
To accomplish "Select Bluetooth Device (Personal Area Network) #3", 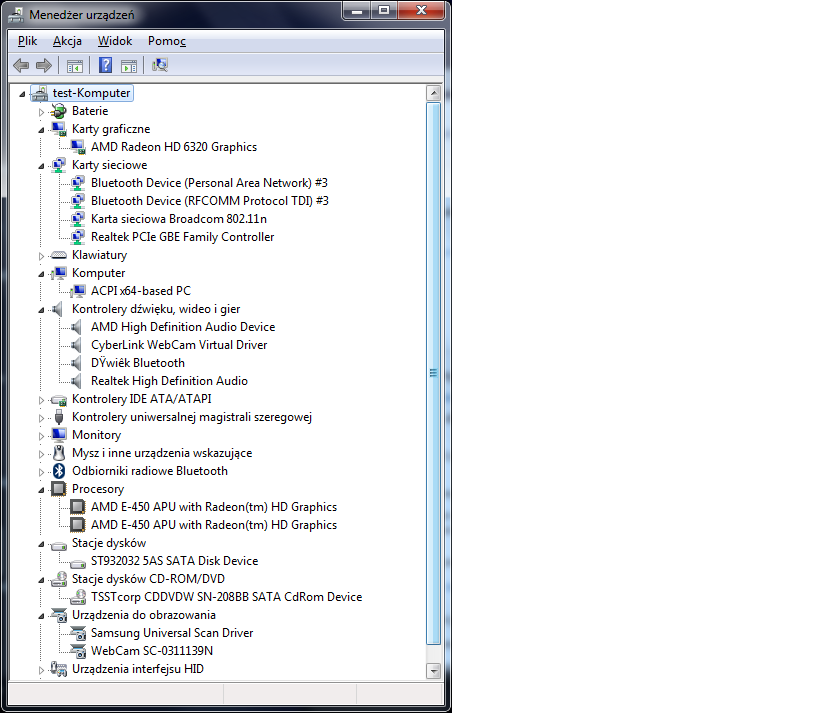I will [x=209, y=183].
